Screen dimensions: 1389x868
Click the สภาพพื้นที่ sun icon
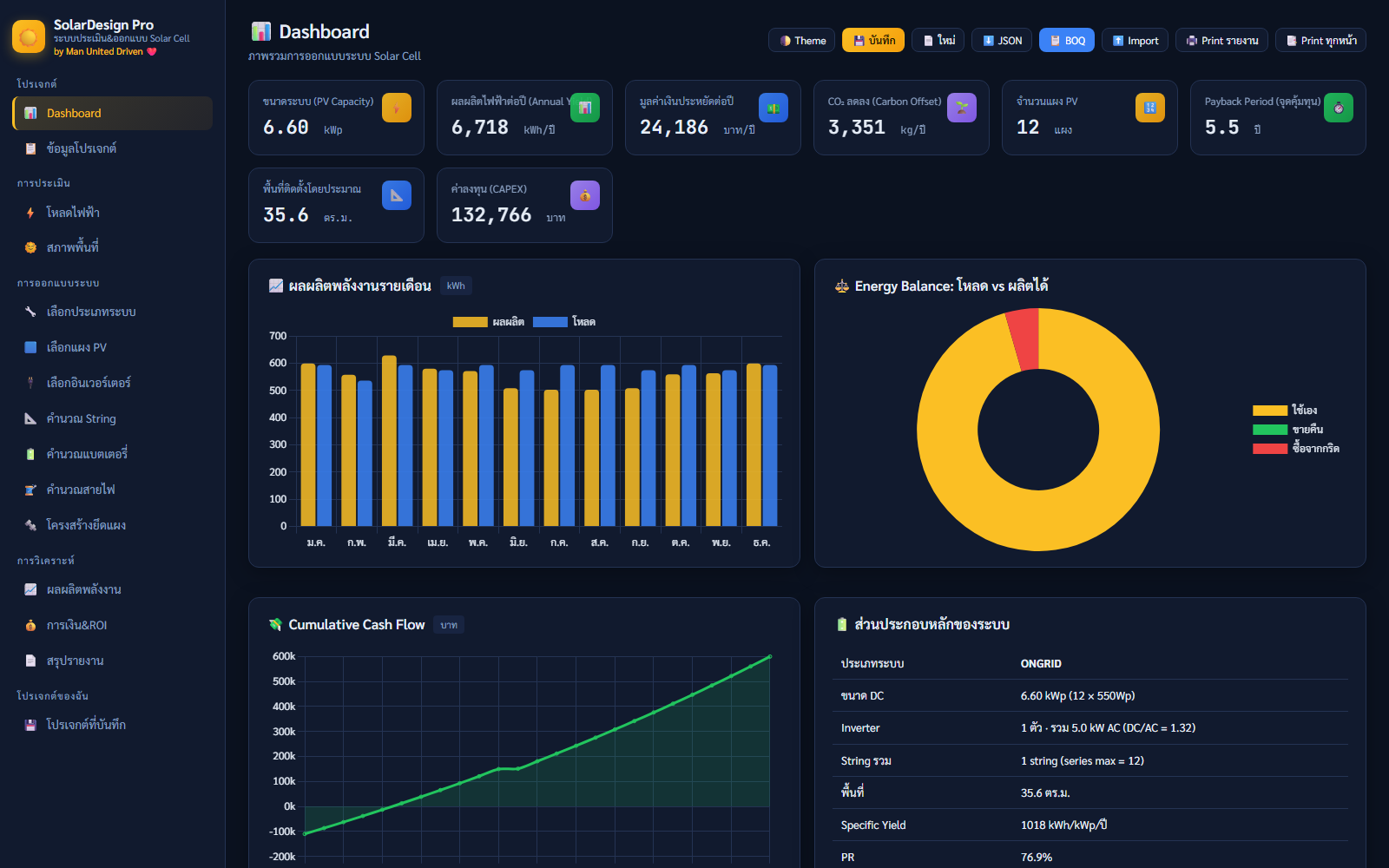pyautogui.click(x=30, y=247)
